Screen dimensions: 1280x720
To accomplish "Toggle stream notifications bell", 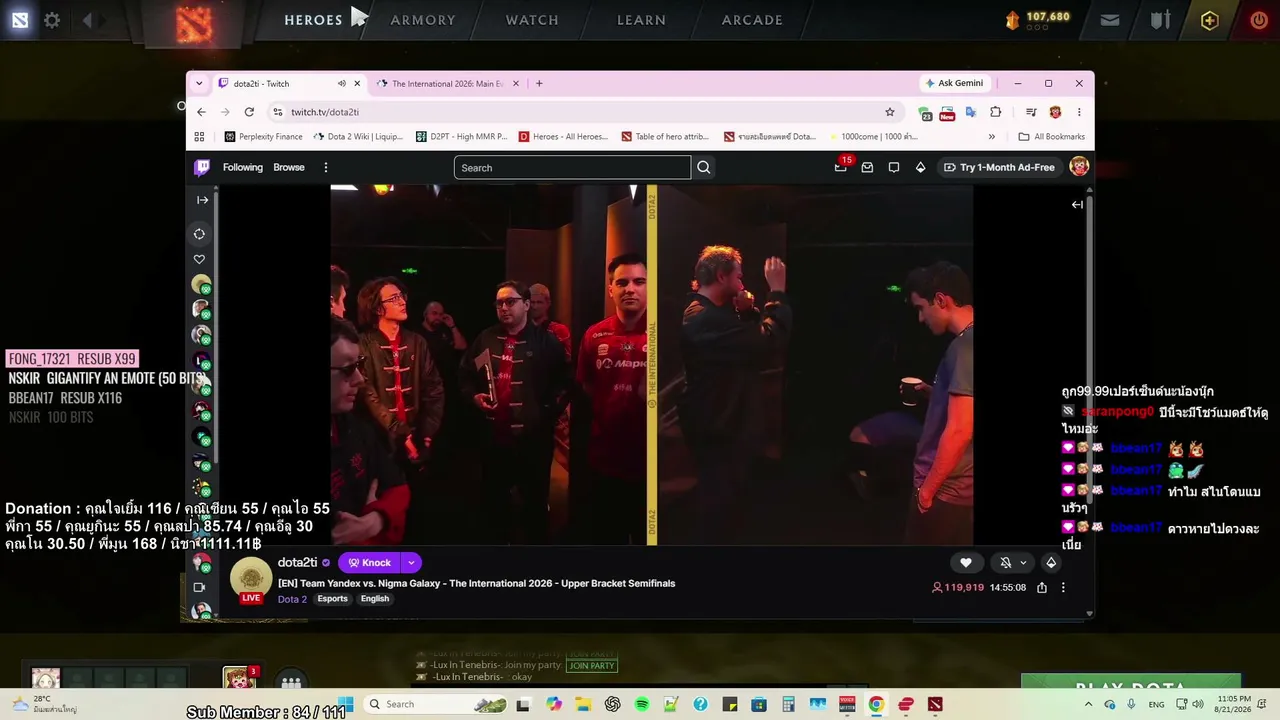I will click(1006, 562).
